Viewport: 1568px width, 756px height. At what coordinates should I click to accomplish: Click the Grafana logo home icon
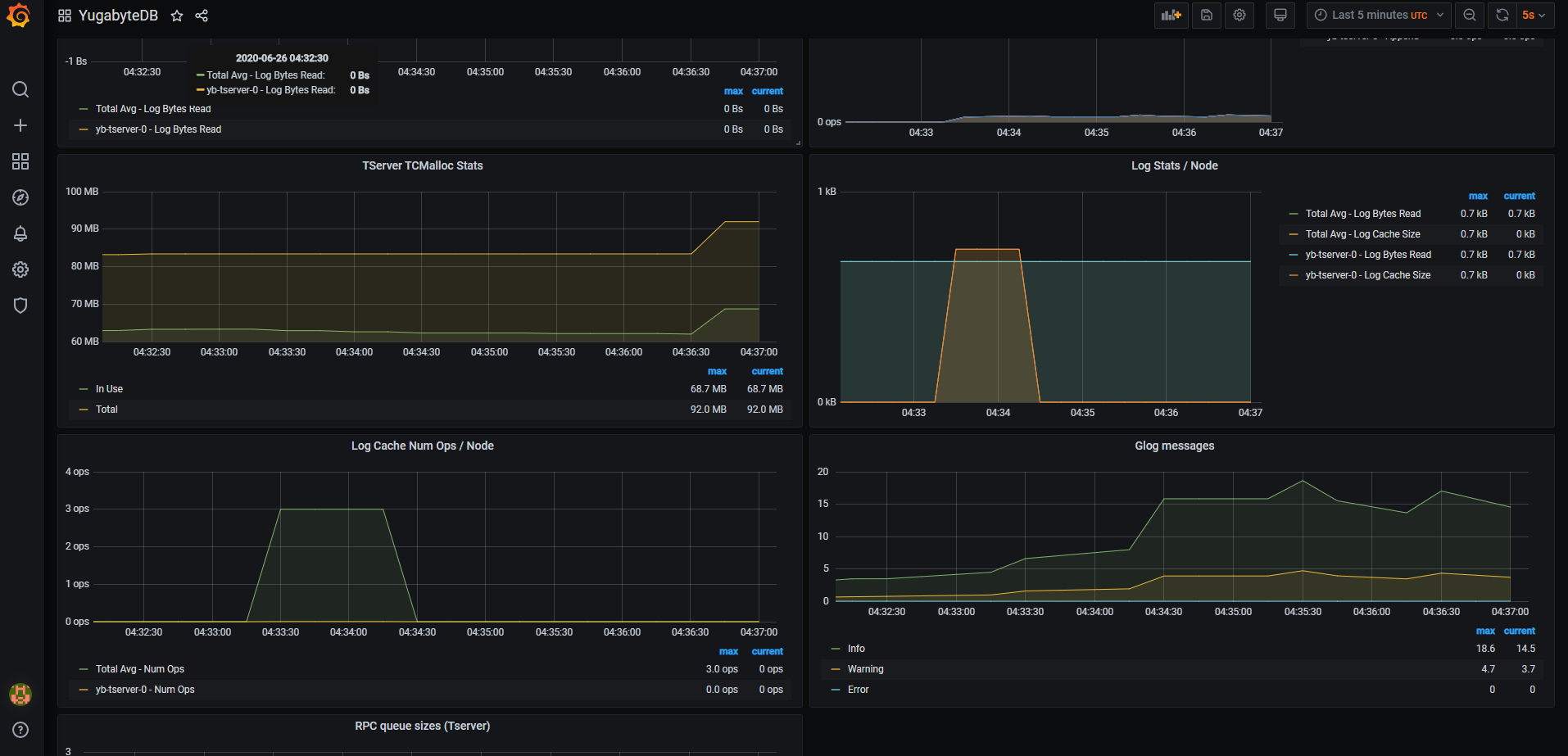pyautogui.click(x=18, y=16)
